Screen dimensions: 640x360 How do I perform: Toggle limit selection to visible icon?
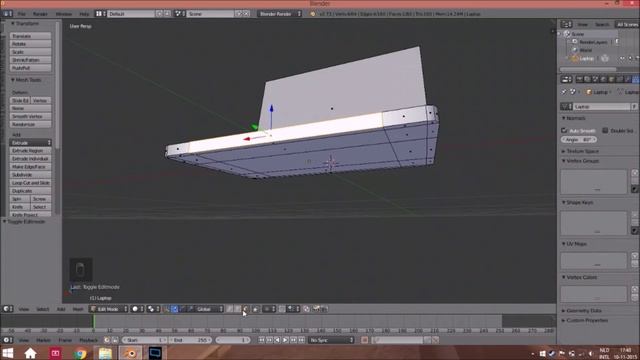[x=256, y=309]
